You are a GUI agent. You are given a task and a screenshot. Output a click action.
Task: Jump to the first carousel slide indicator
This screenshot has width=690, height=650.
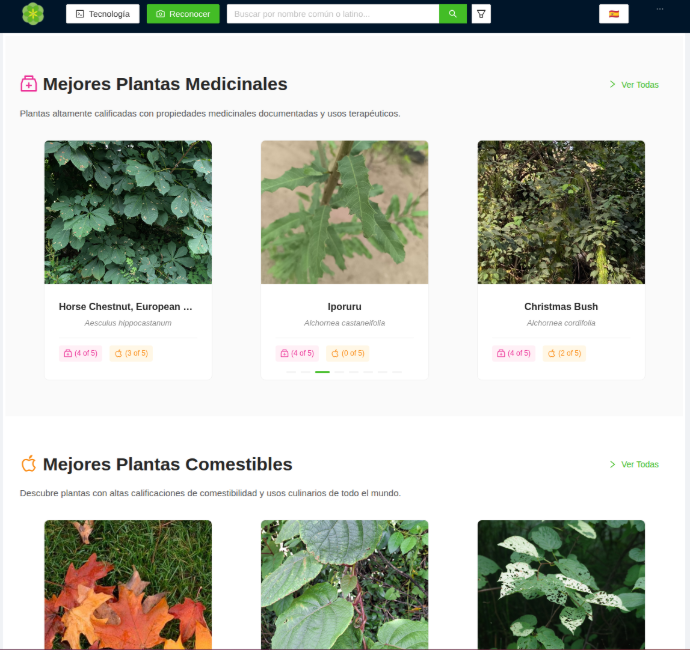[x=291, y=372]
